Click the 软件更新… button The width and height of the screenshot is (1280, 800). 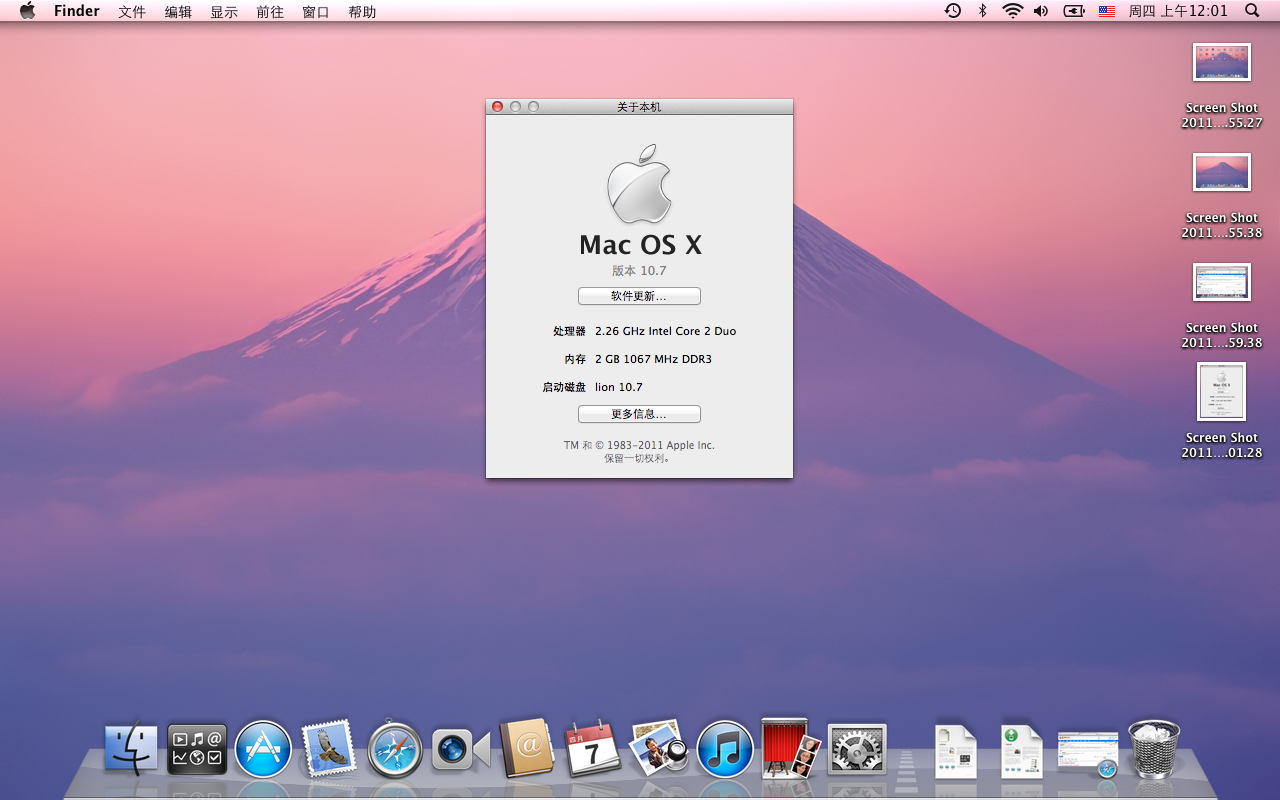(x=639, y=297)
